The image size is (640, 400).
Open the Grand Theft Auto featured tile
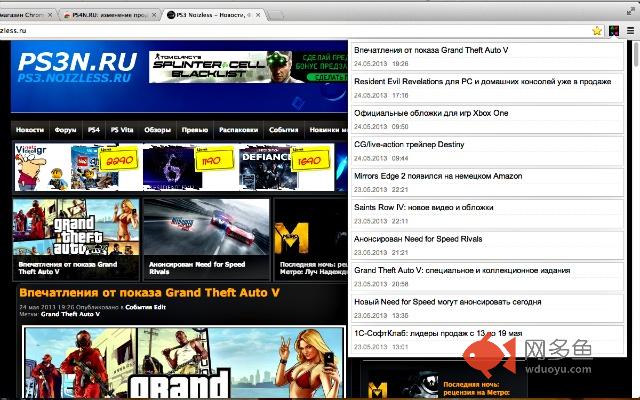coord(76,240)
